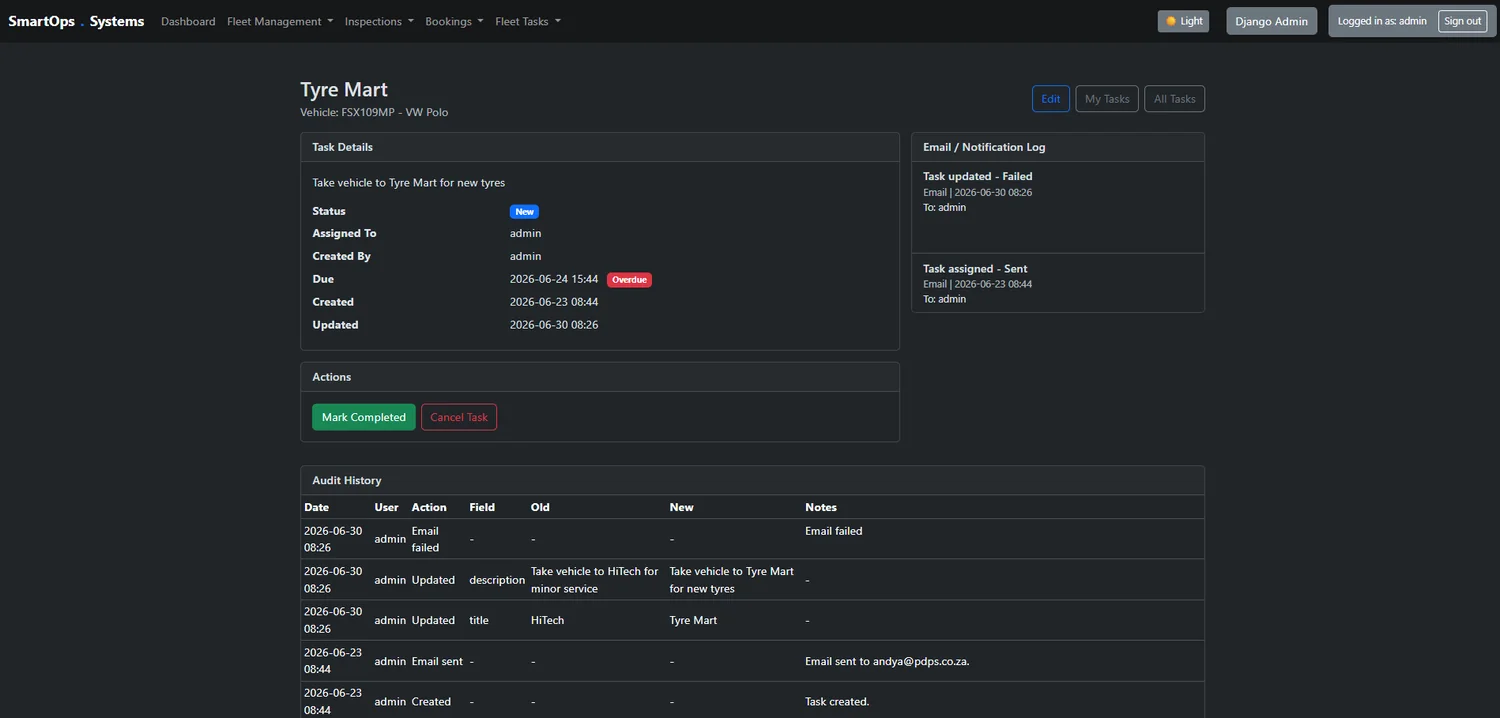1500x718 pixels.
Task: Click the blue New status badge
Action: coord(525,212)
